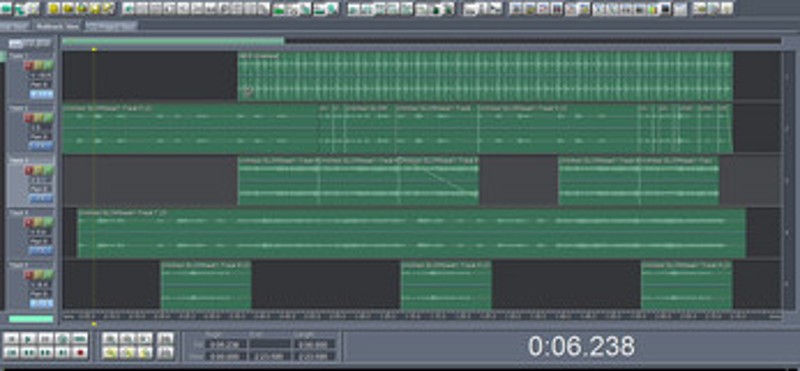The image size is (800, 371).
Task: Open the Multitrack View tab
Action: [57, 26]
